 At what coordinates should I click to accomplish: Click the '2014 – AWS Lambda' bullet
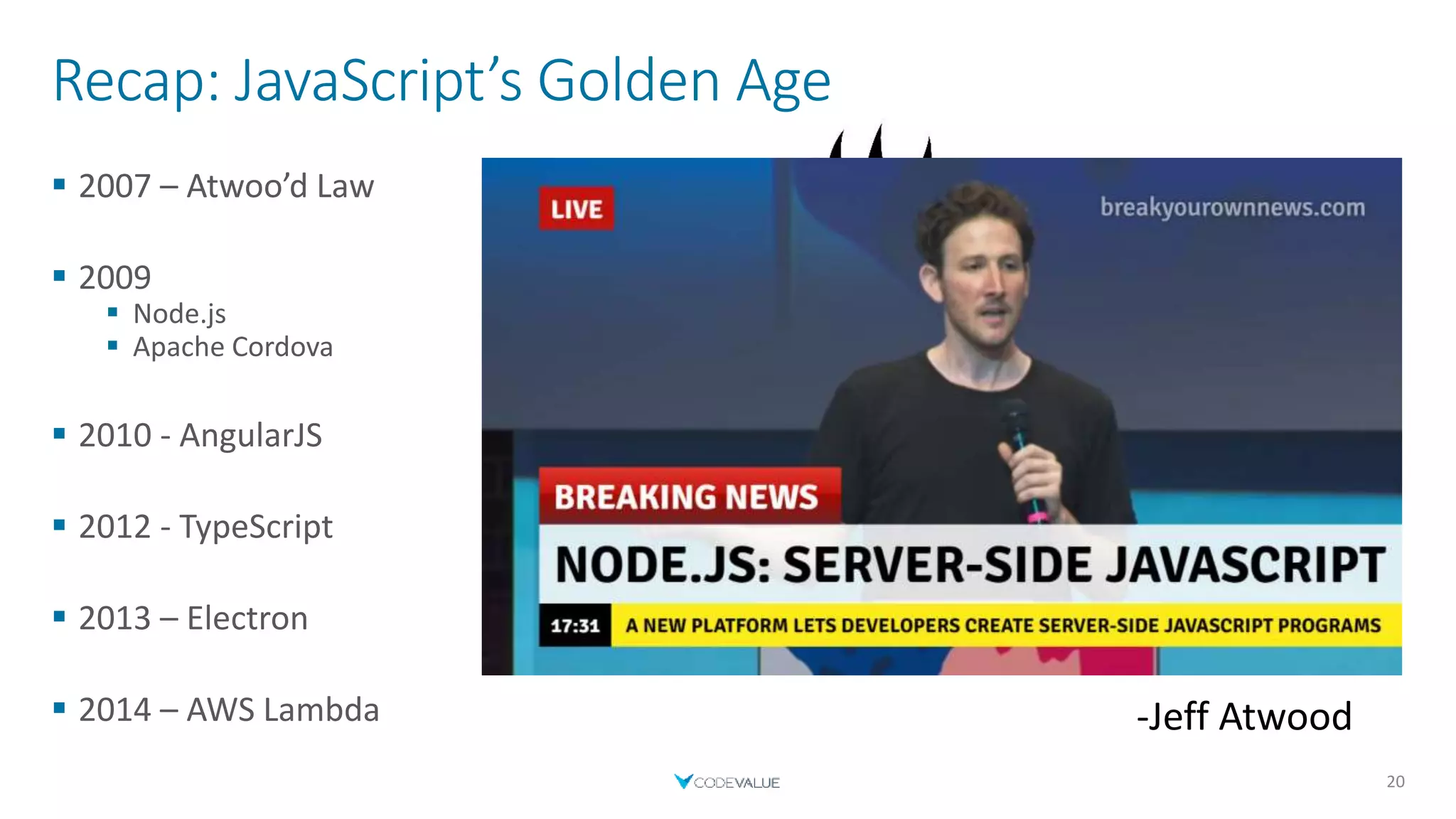pyautogui.click(x=229, y=710)
